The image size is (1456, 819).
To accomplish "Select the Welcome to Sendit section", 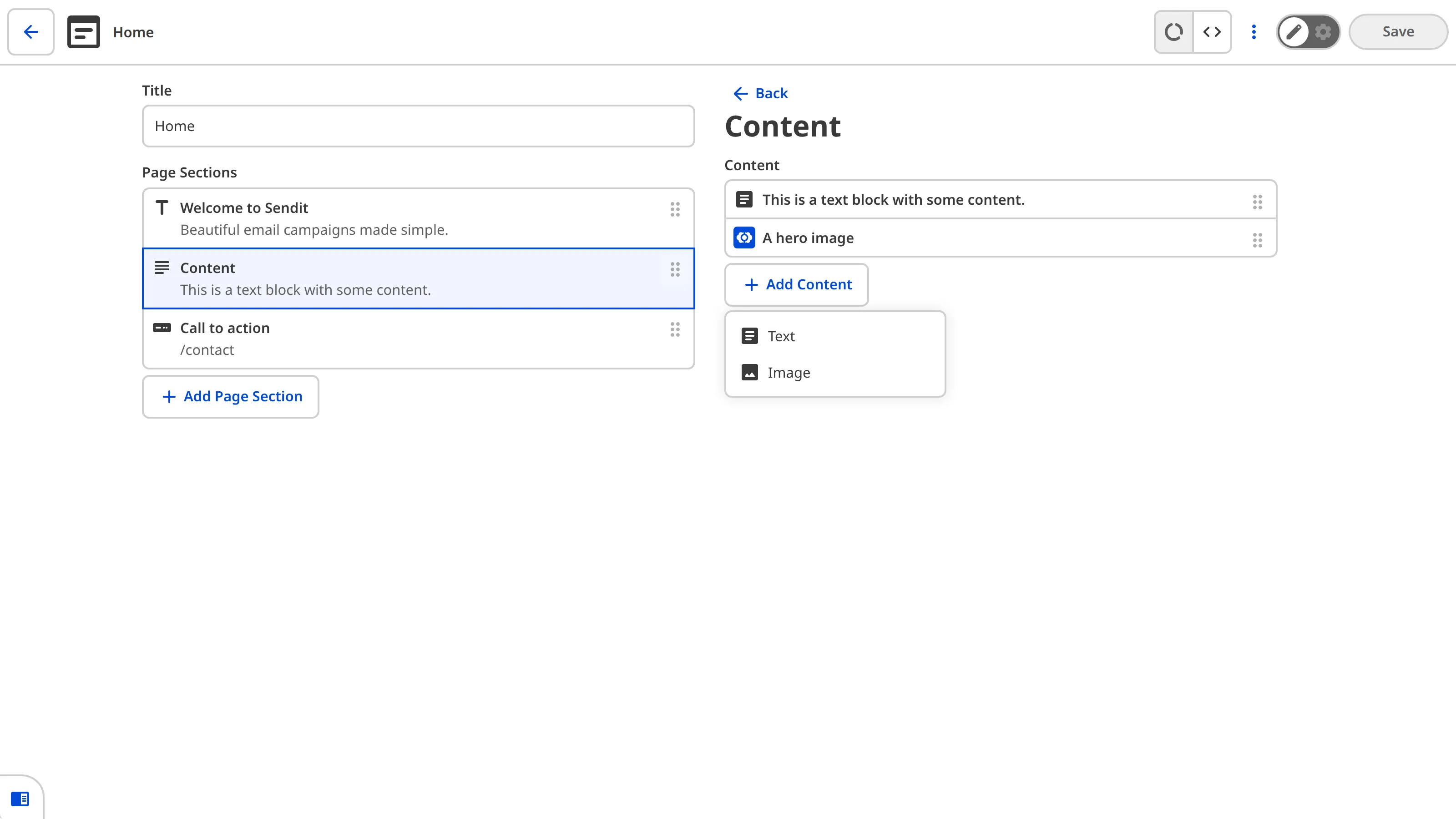I will [418, 219].
